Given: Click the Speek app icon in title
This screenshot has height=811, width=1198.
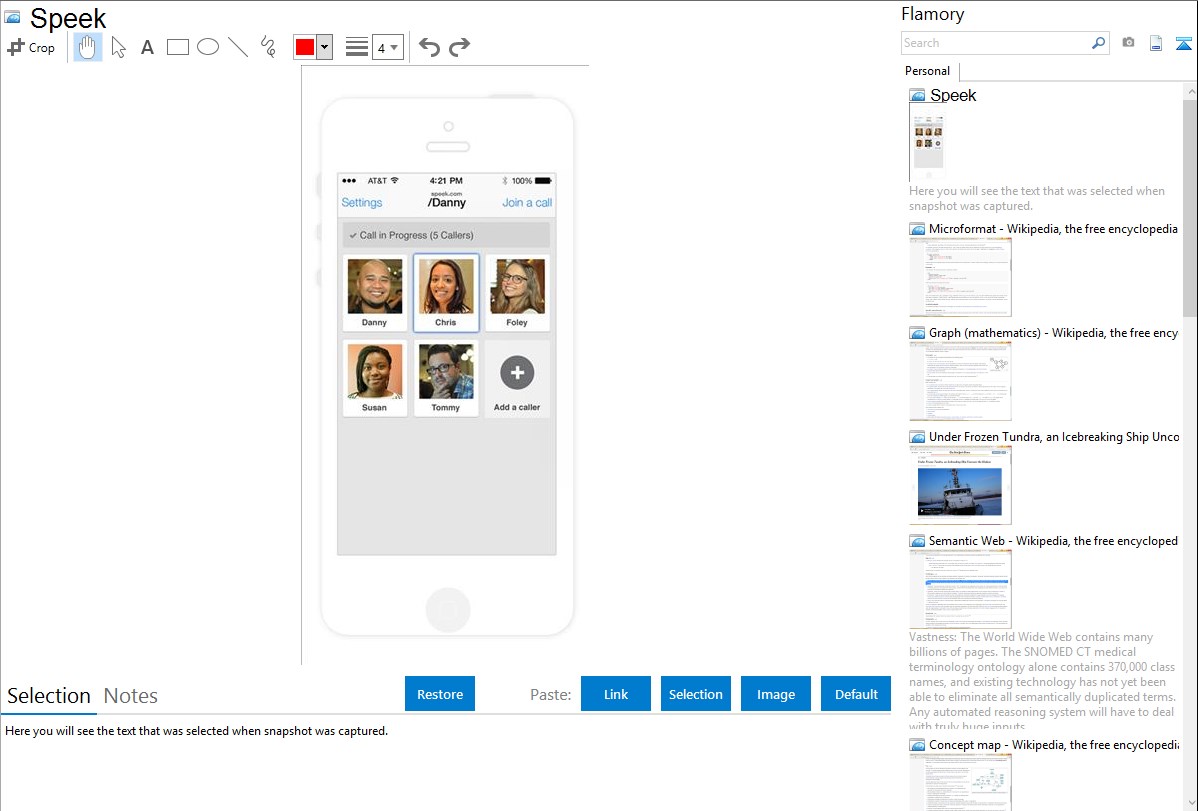Looking at the screenshot, I should coord(12,17).
